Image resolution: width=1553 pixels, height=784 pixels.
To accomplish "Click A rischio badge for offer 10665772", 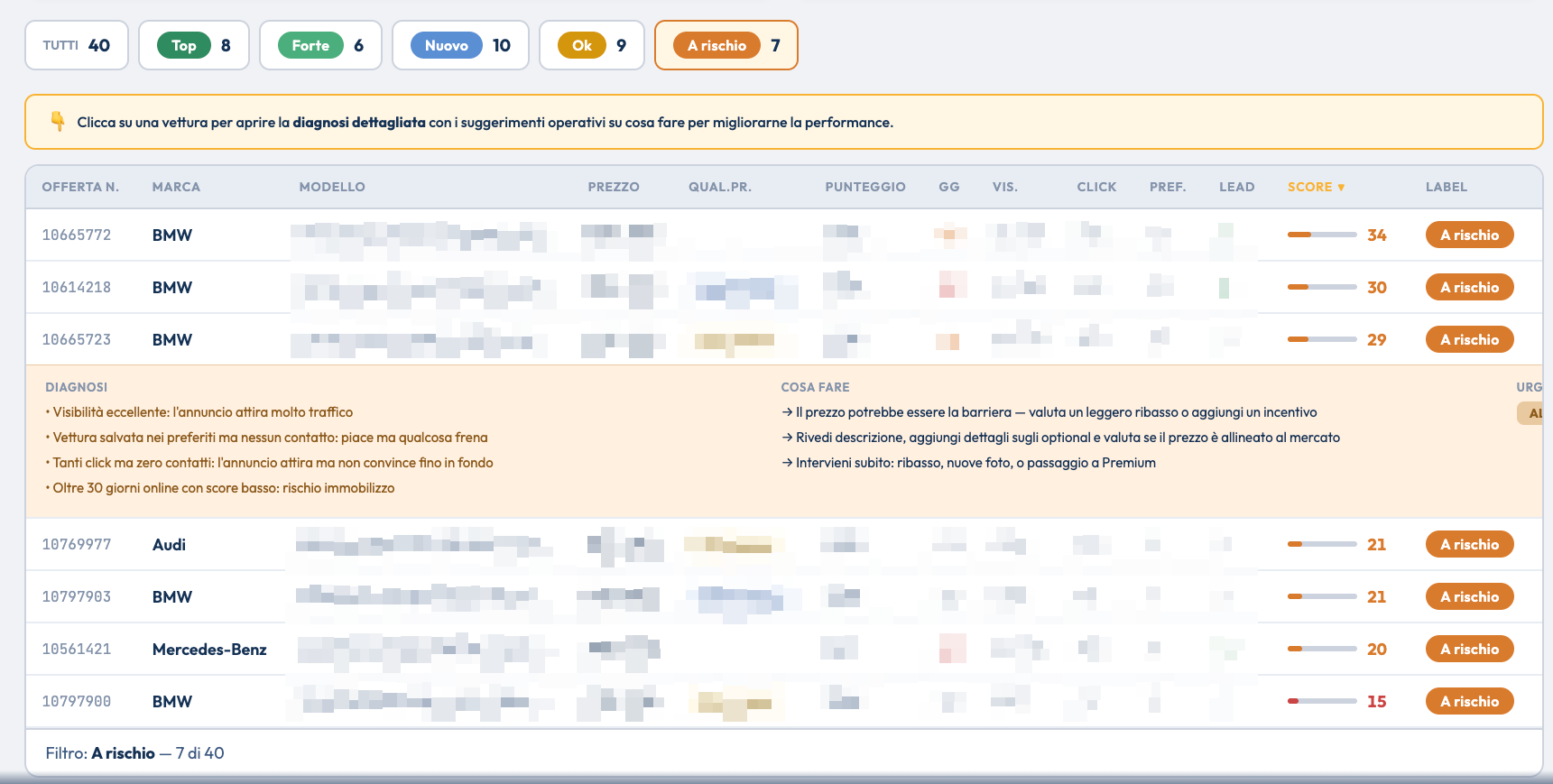I will 1469,235.
